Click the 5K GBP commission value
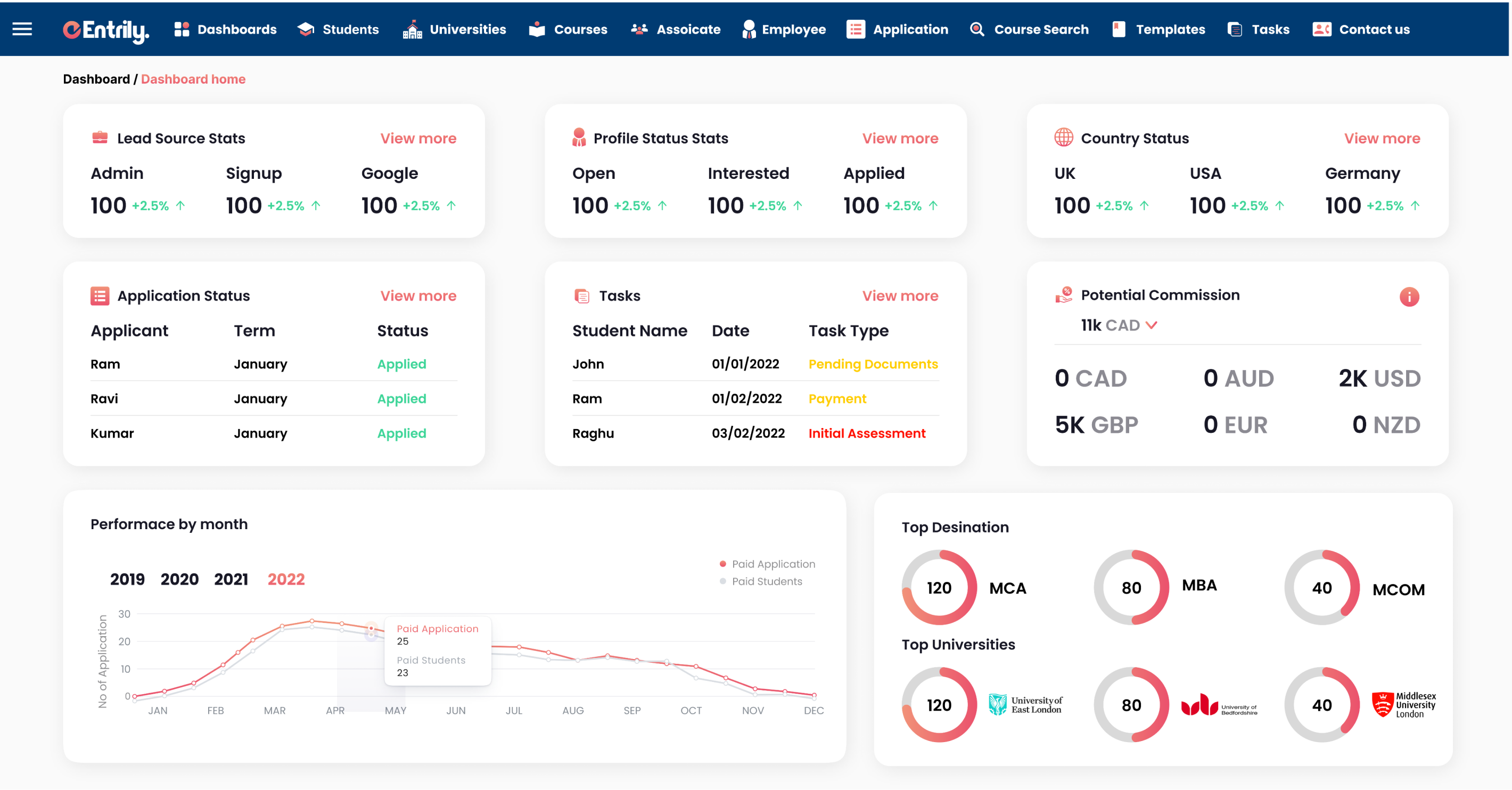 pyautogui.click(x=1096, y=425)
